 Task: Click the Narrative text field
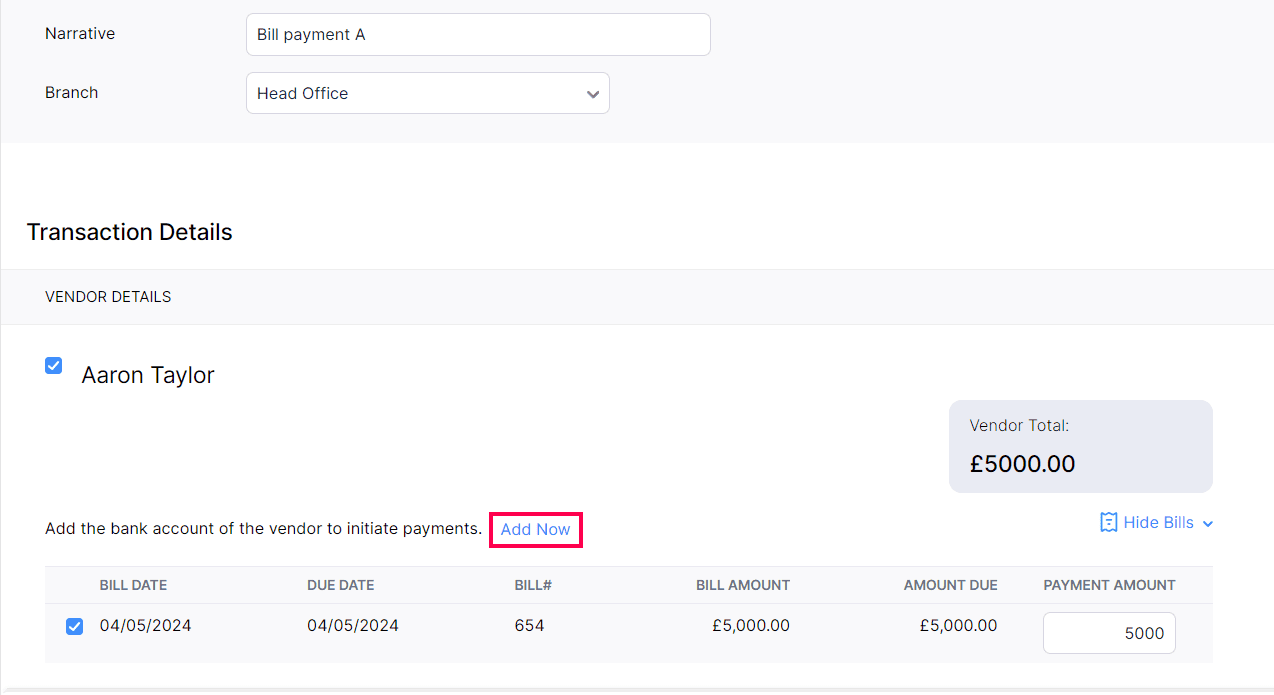[x=477, y=35]
